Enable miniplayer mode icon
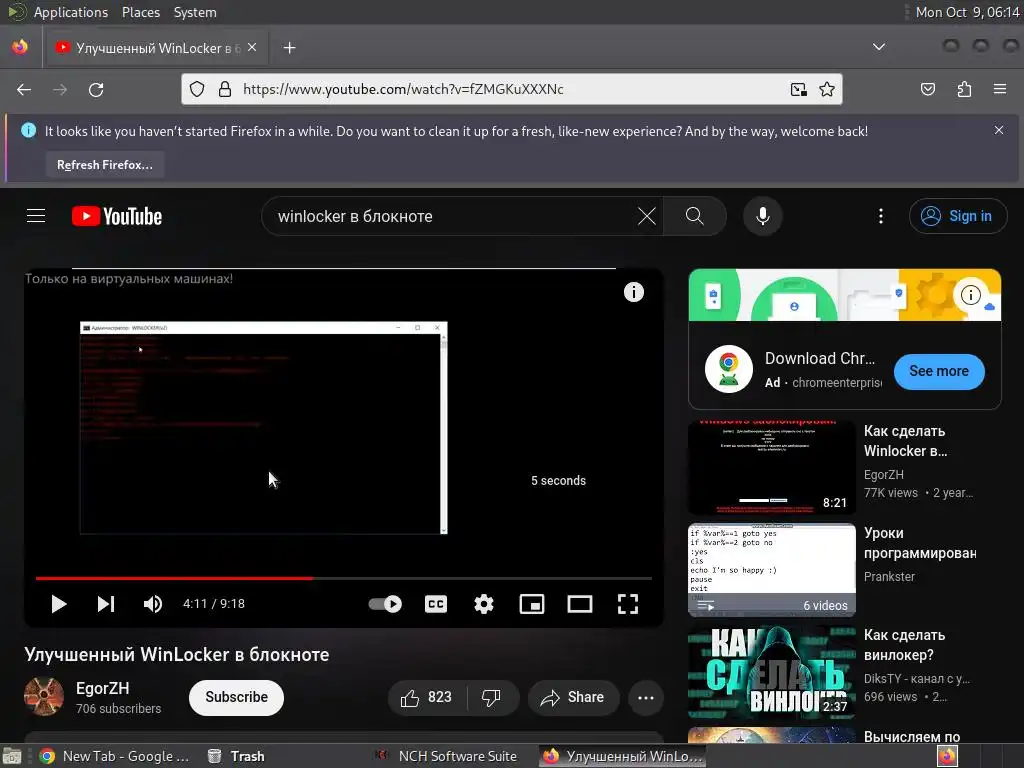The height and width of the screenshot is (768, 1024). coord(532,604)
